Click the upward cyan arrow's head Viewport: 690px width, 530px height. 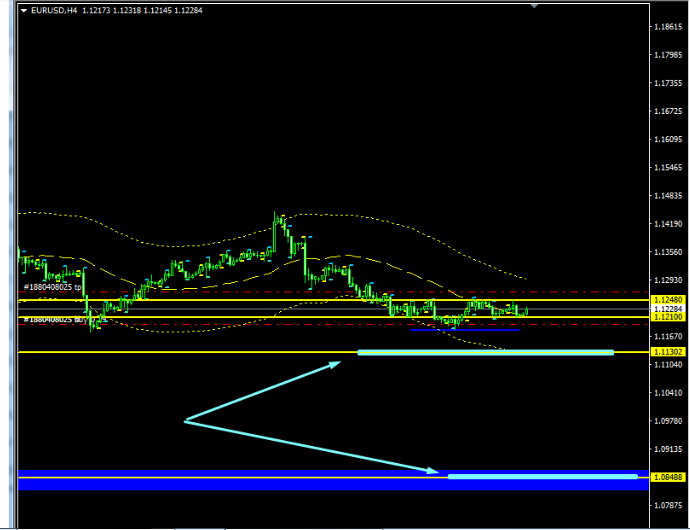337,363
